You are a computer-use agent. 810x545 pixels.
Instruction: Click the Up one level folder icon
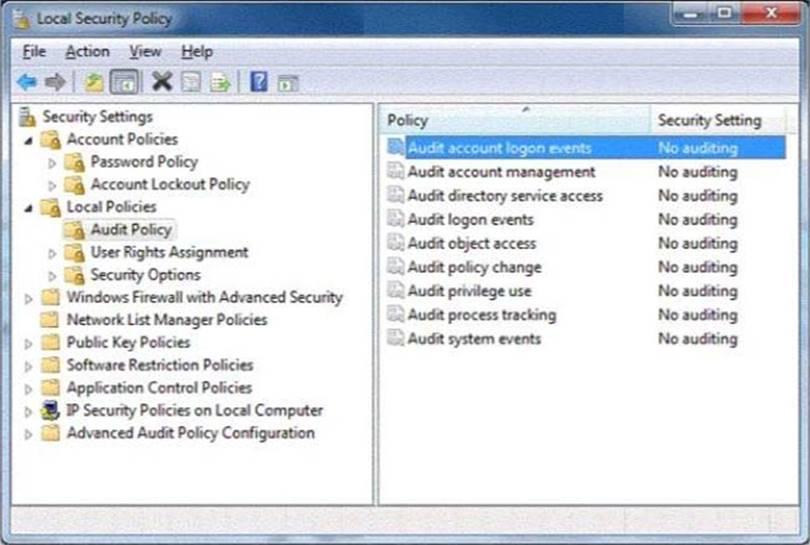[x=94, y=82]
